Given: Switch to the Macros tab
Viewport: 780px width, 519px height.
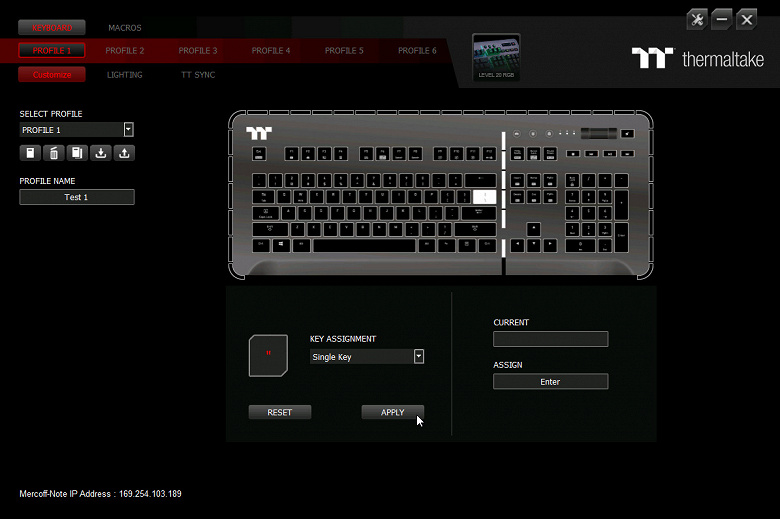Looking at the screenshot, I should (125, 28).
